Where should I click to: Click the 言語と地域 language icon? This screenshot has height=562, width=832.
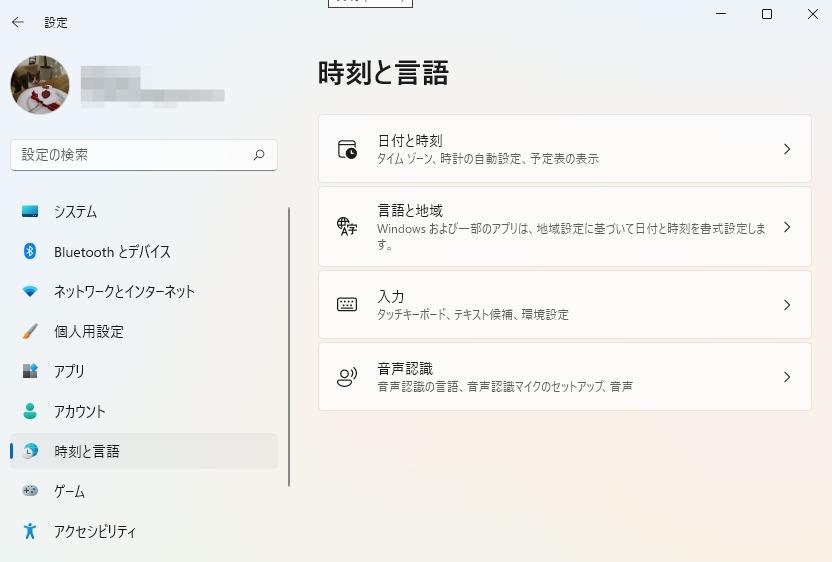[x=347, y=227]
